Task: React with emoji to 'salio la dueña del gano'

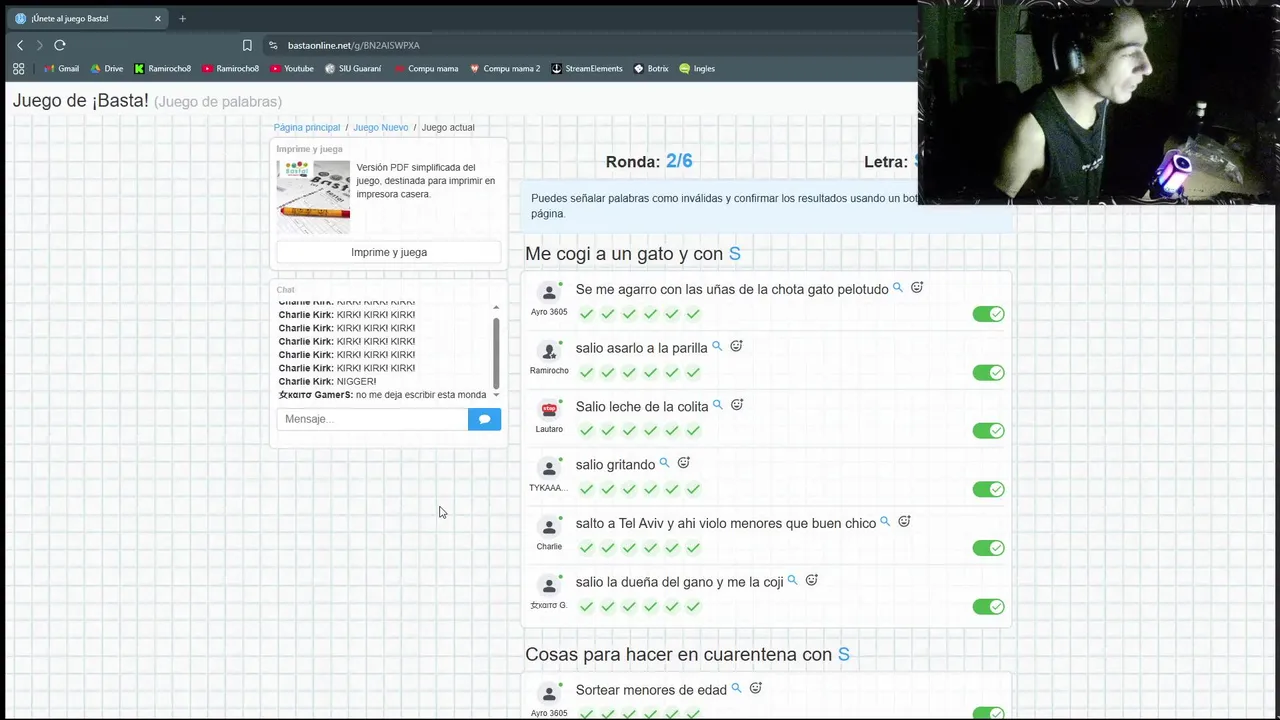Action: point(812,580)
